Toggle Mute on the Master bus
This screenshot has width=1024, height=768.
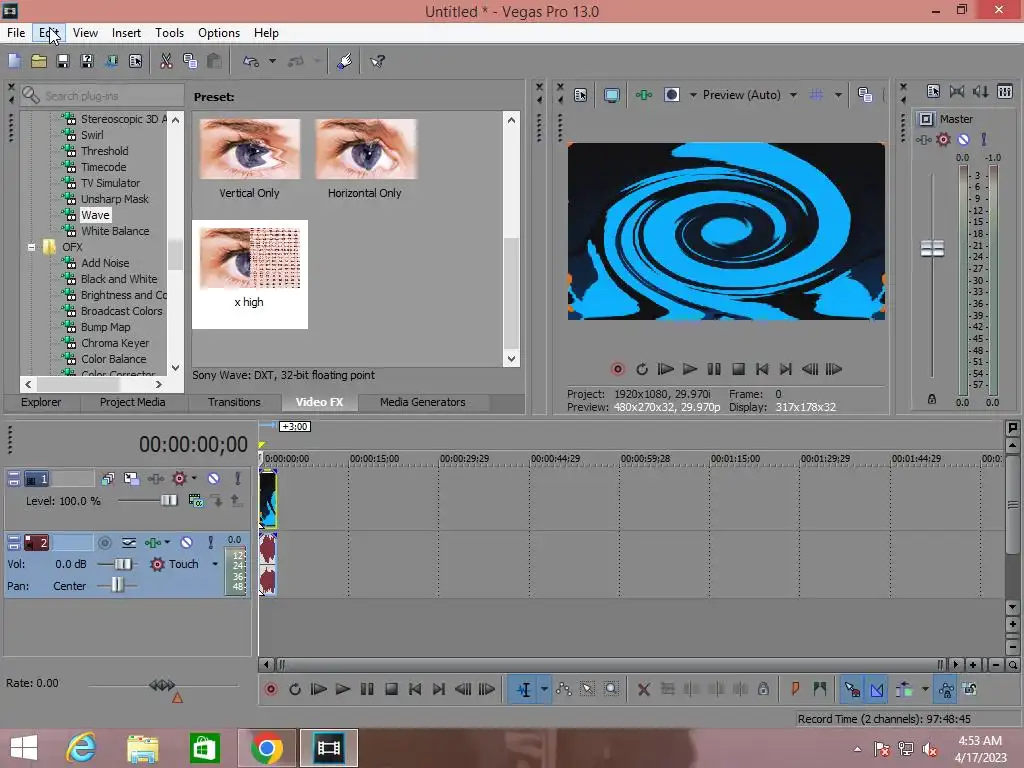(963, 139)
